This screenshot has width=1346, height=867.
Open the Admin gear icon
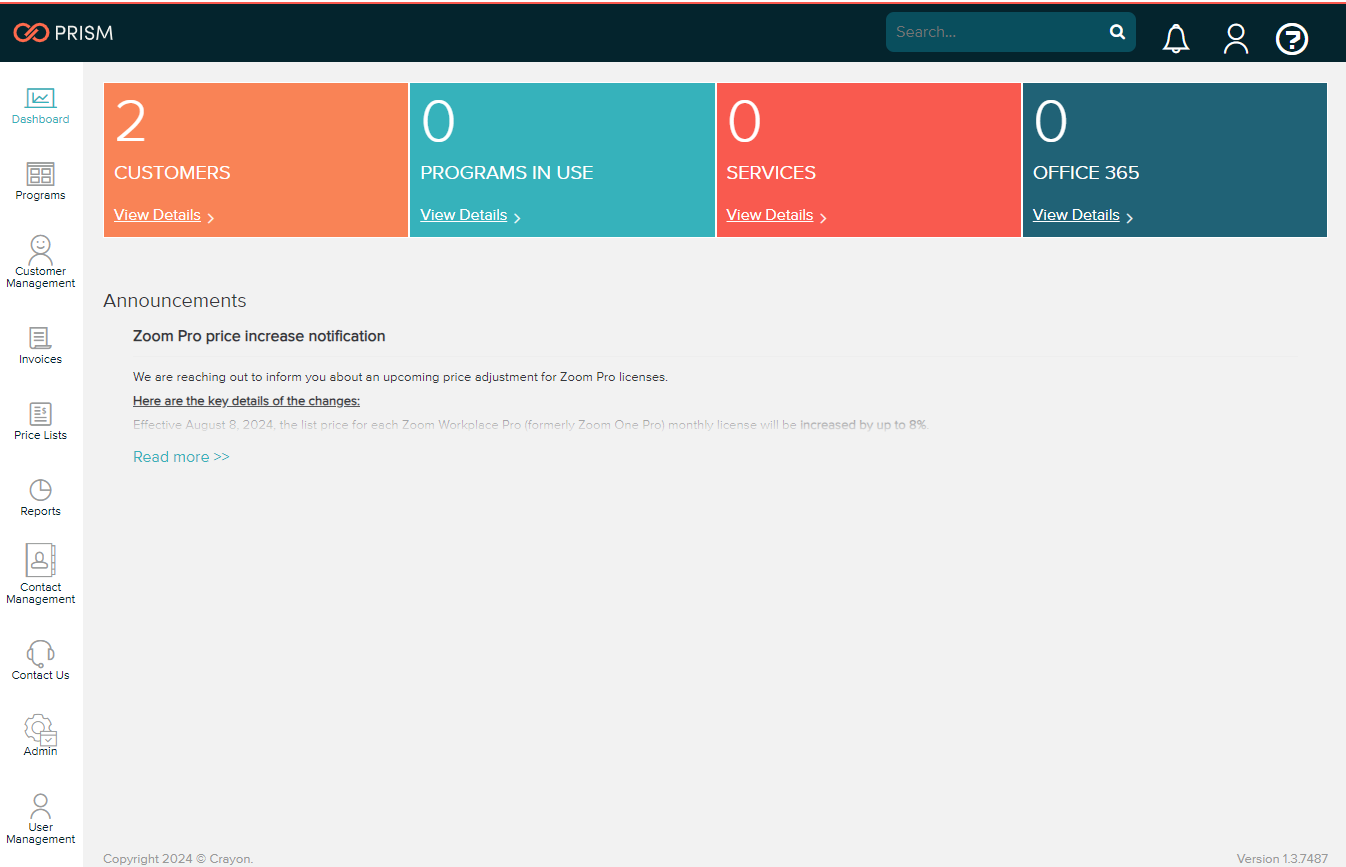pyautogui.click(x=40, y=729)
